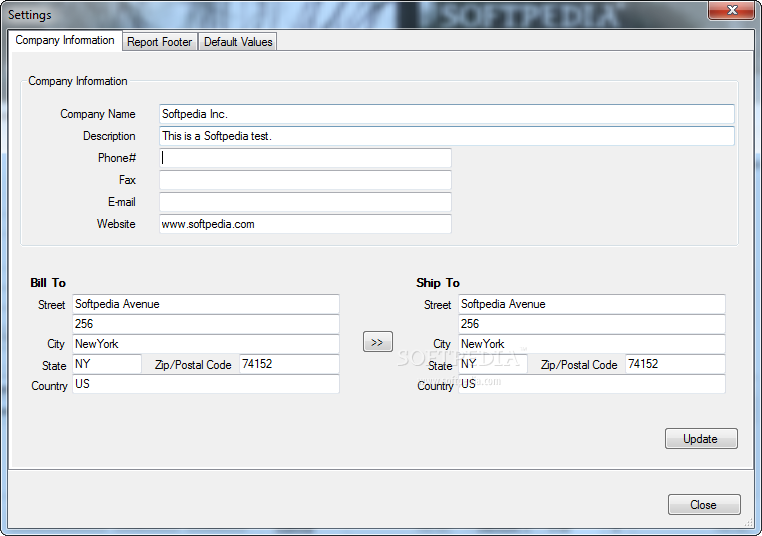This screenshot has height=536, width=762.
Task: Click the E-mail text box
Action: click(x=305, y=202)
